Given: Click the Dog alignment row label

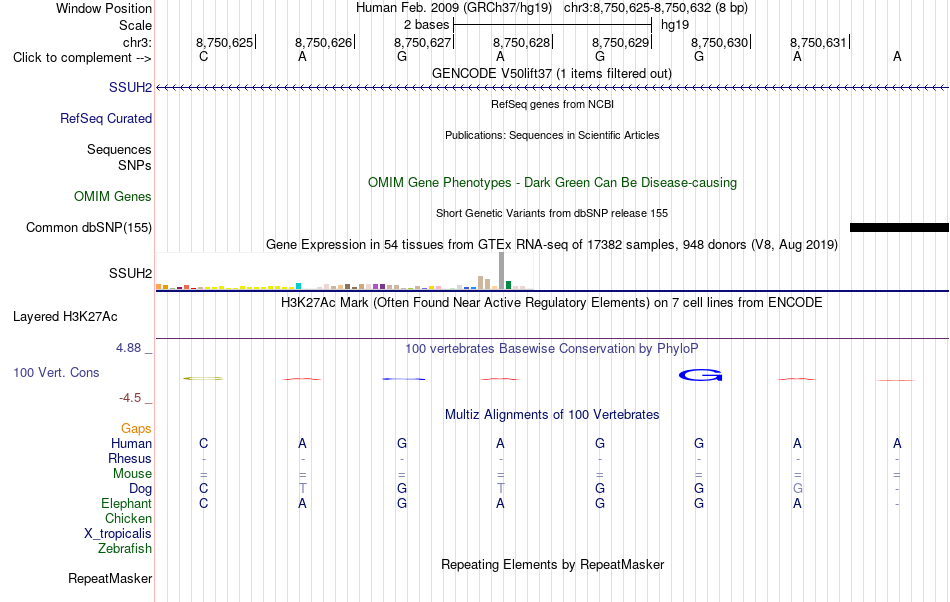Looking at the screenshot, I should (x=141, y=488).
